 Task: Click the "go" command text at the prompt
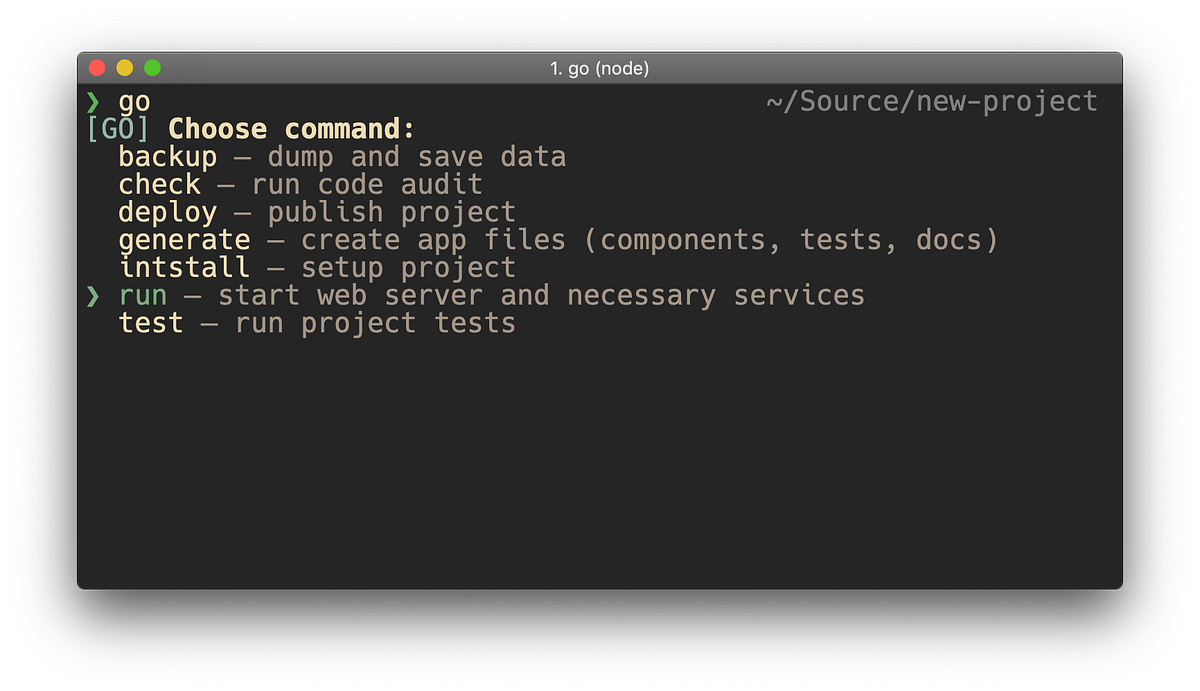(134, 101)
